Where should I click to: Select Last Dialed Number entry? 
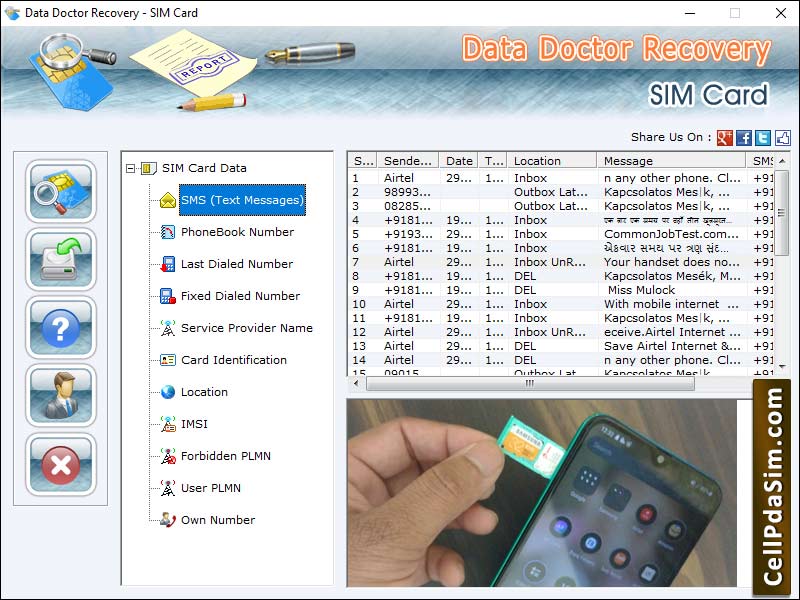click(236, 264)
